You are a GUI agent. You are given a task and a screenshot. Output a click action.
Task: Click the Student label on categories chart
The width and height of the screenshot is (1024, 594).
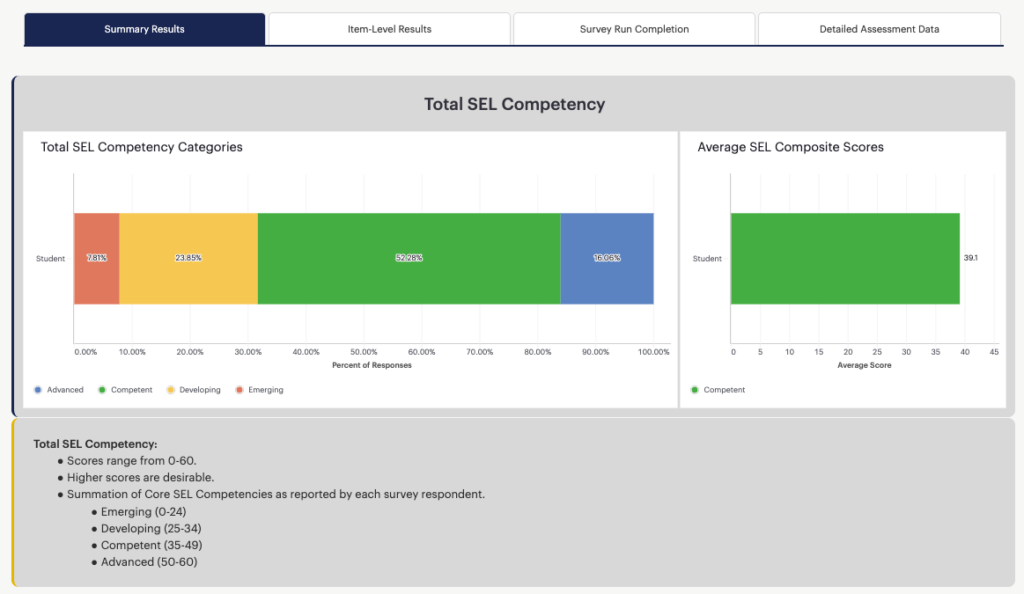(x=50, y=258)
